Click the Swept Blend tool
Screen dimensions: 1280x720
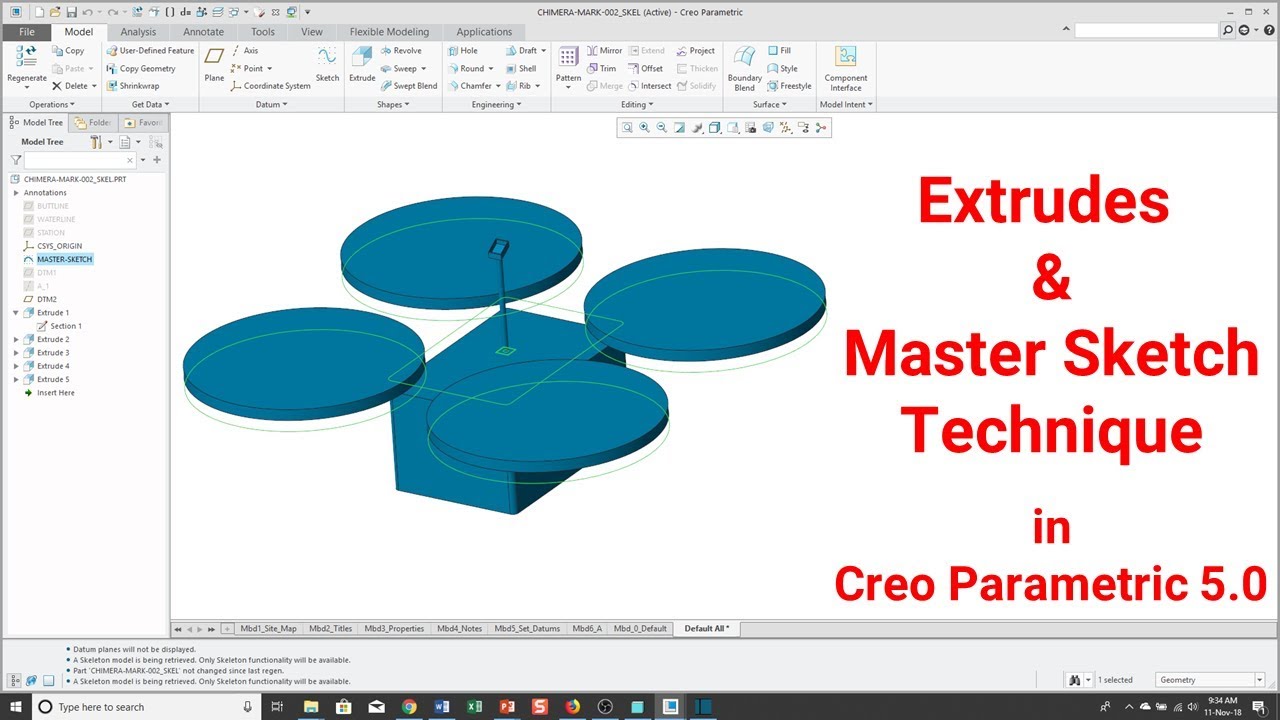(x=408, y=86)
